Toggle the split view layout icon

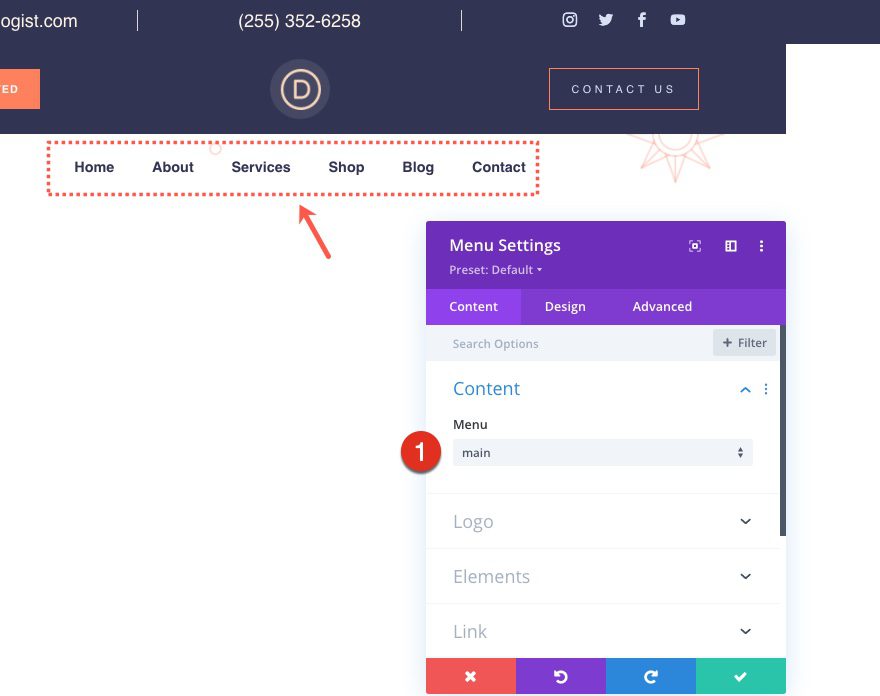point(730,245)
